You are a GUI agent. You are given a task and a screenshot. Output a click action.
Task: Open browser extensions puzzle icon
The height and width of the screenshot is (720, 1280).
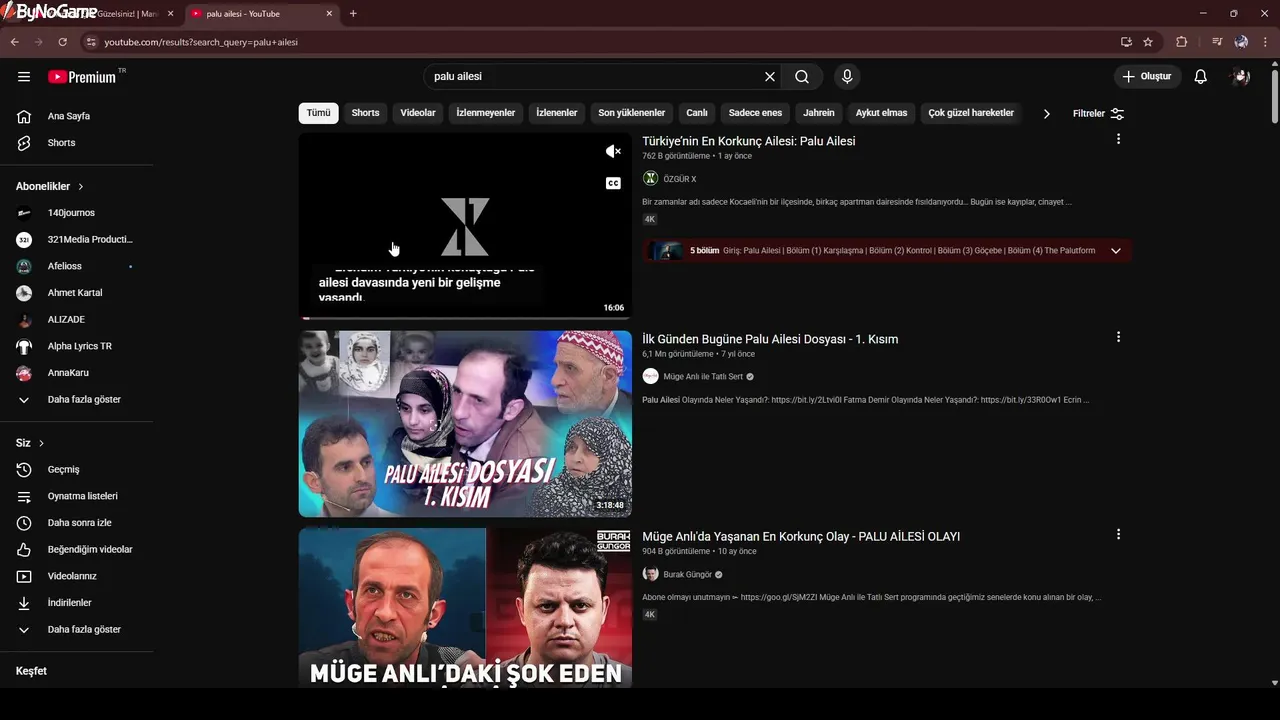point(1181,42)
